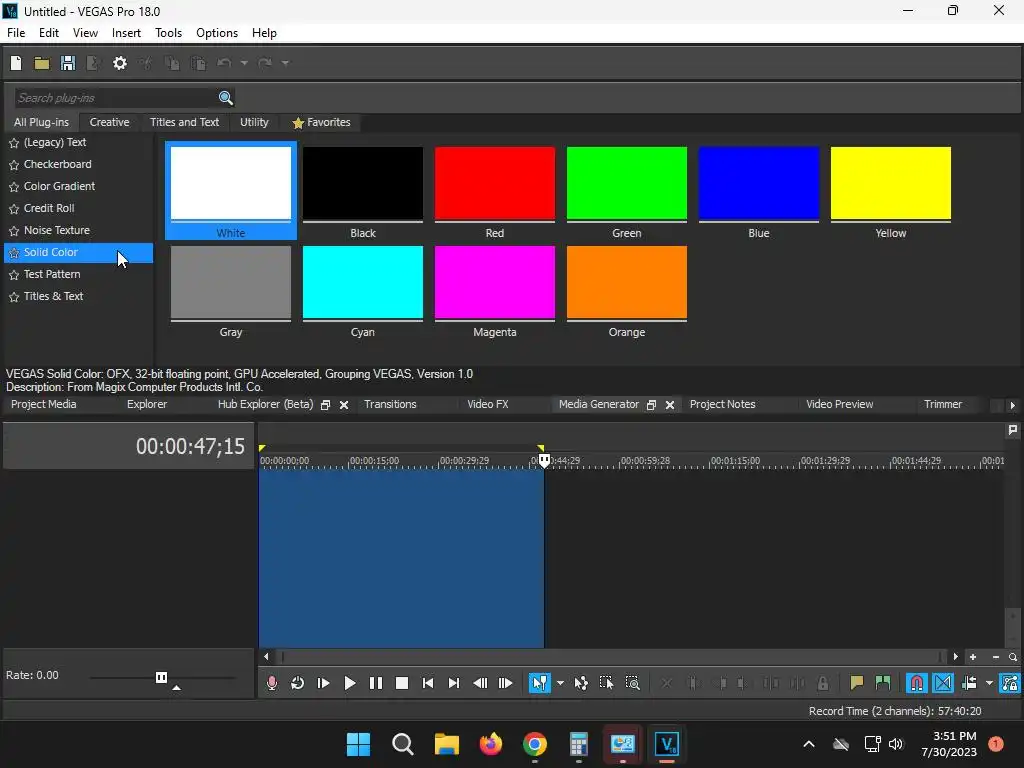This screenshot has width=1024, height=768.
Task: Toggle Enable Snapping magnet icon
Action: tap(917, 683)
